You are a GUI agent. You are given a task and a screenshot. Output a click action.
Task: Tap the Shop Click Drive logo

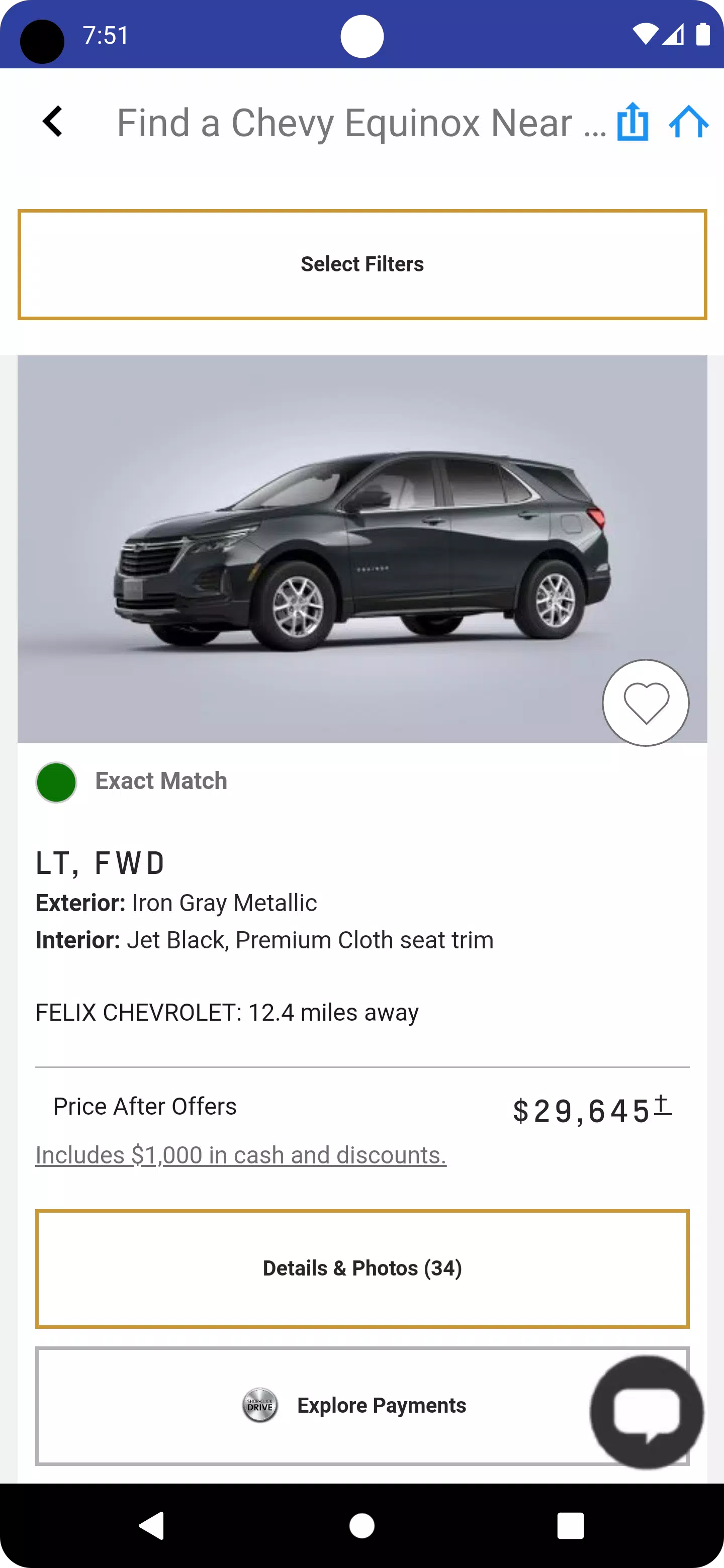(260, 1406)
